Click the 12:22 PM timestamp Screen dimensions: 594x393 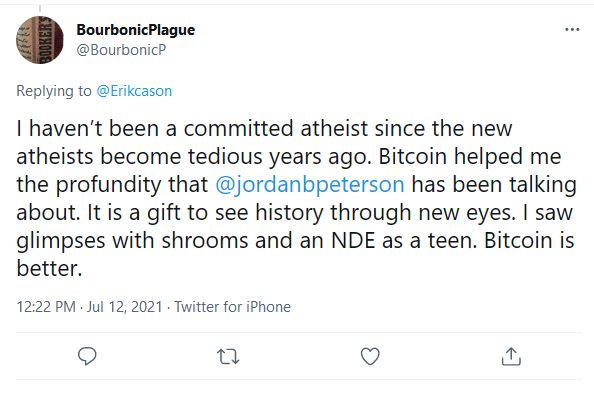pyautogui.click(x=46, y=307)
